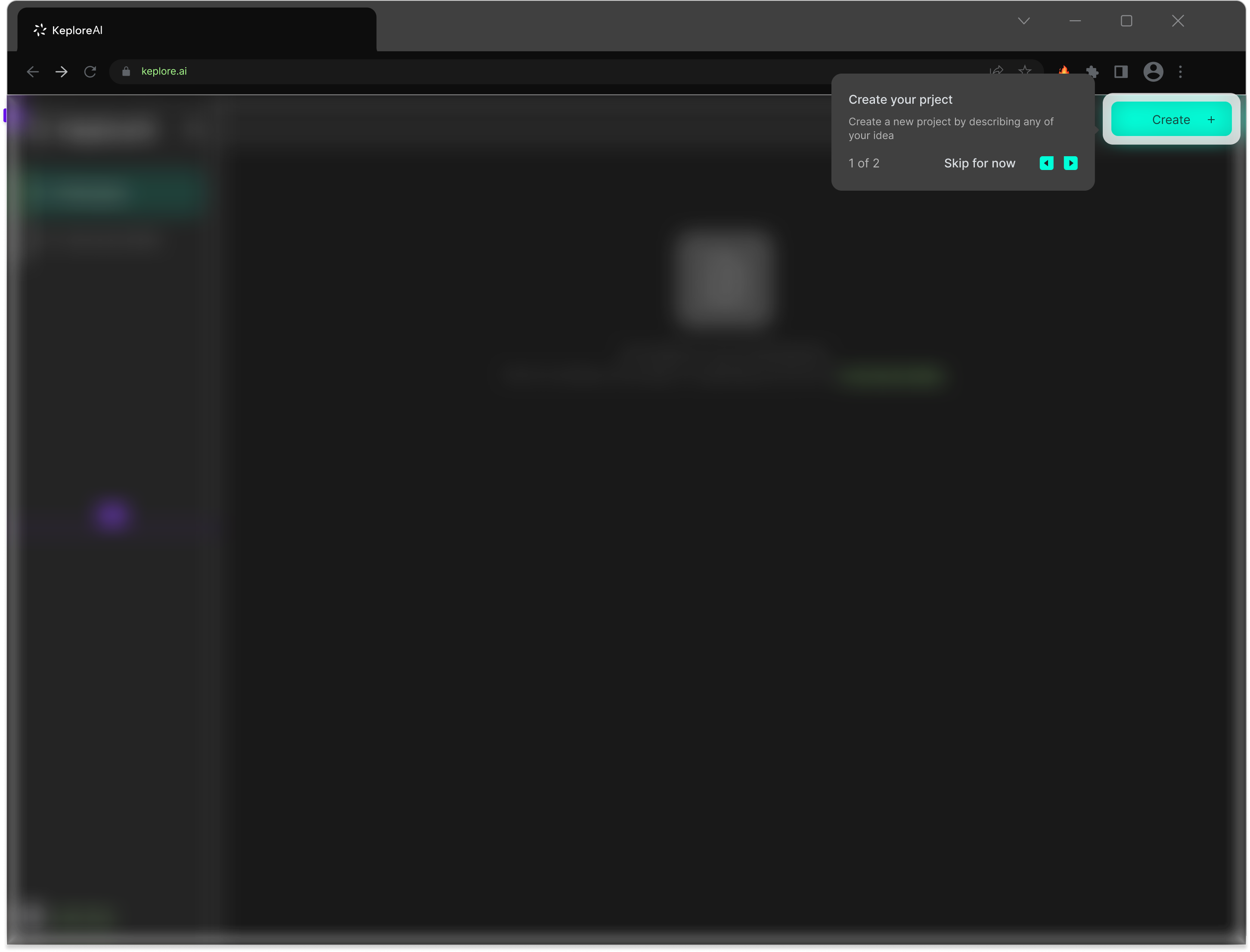The width and height of the screenshot is (1250, 952).
Task: Click the fire emoji extension icon
Action: point(1064,71)
